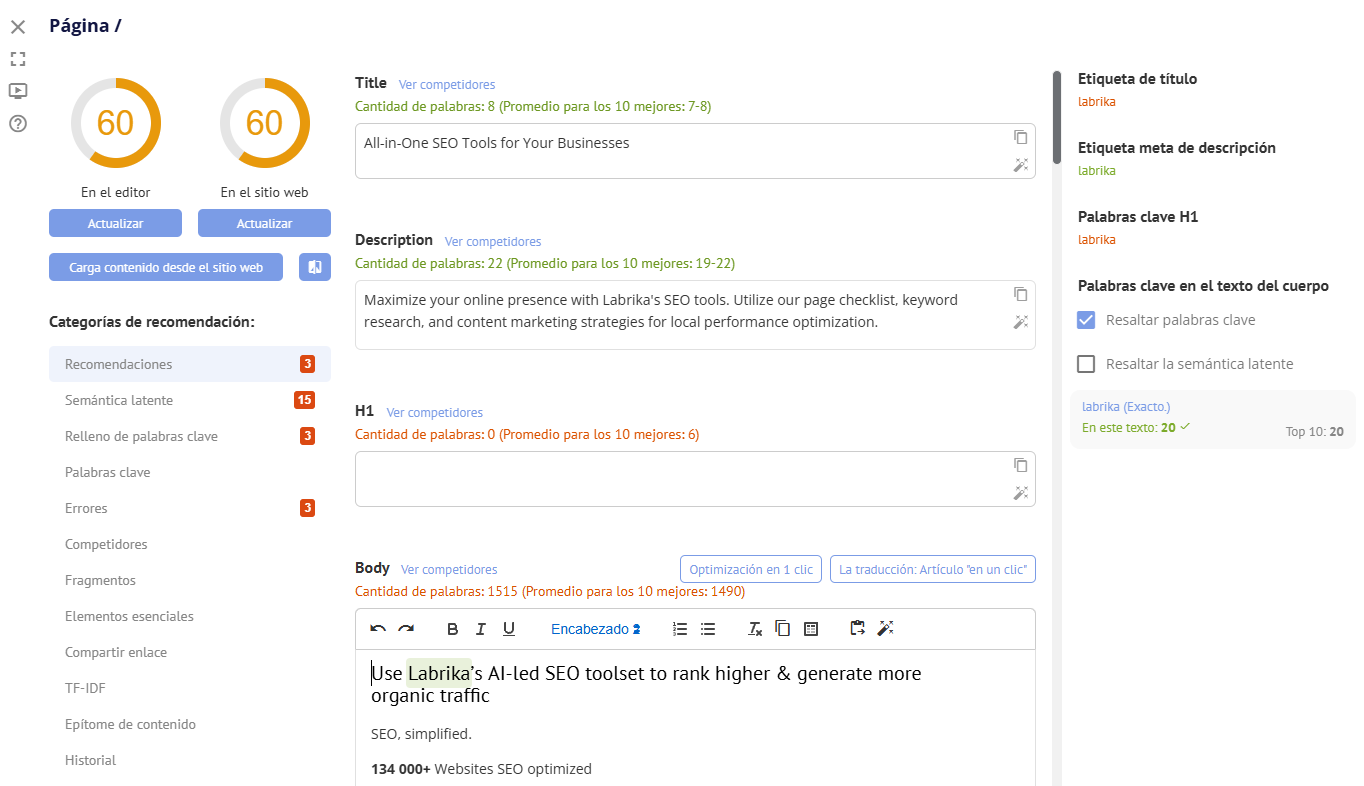
Task: Clear text formatting in editor toolbar
Action: (755, 629)
